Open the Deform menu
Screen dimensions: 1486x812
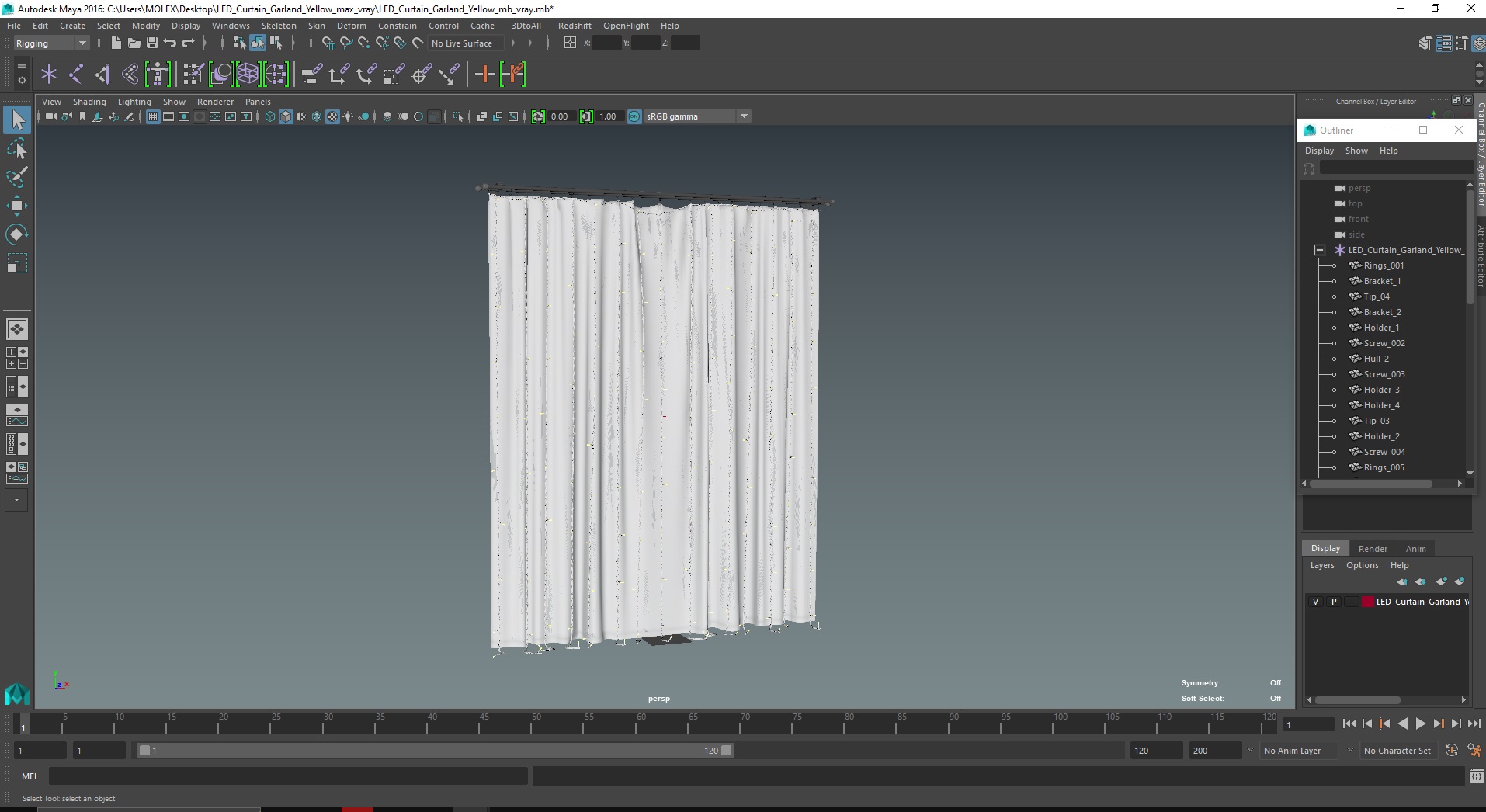click(351, 26)
